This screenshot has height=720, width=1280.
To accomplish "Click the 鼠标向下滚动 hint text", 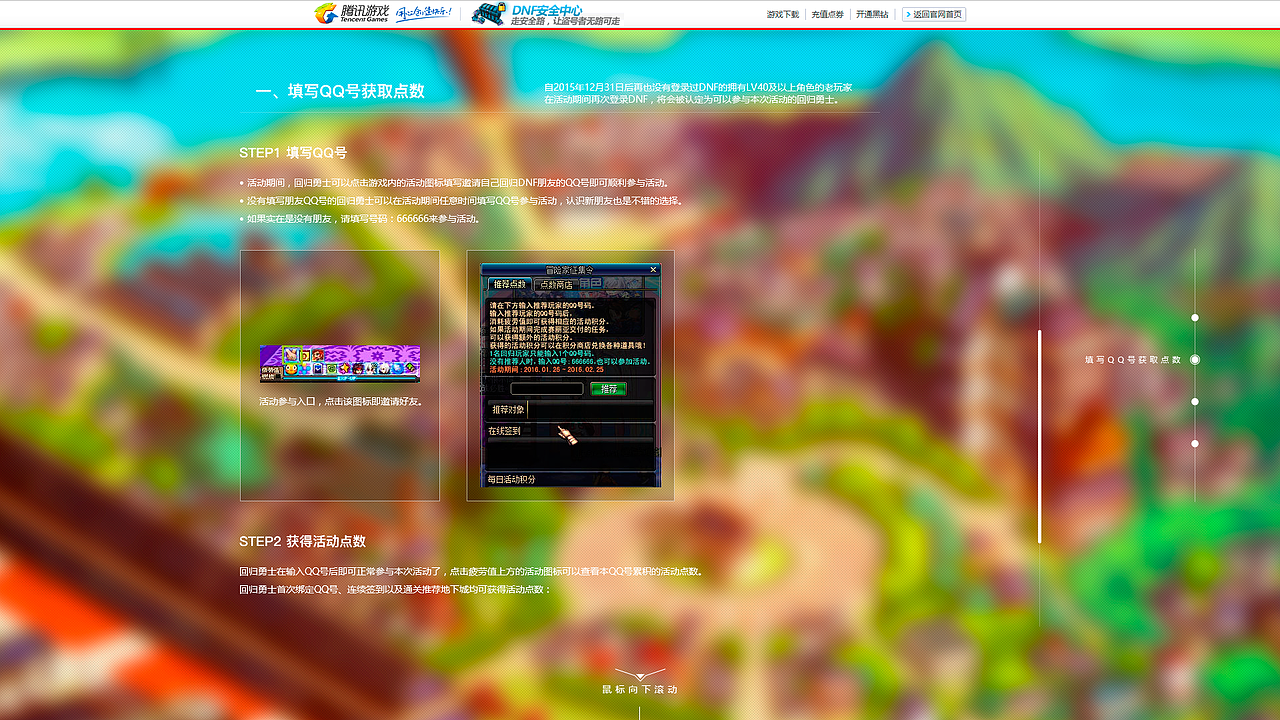I will (640, 690).
